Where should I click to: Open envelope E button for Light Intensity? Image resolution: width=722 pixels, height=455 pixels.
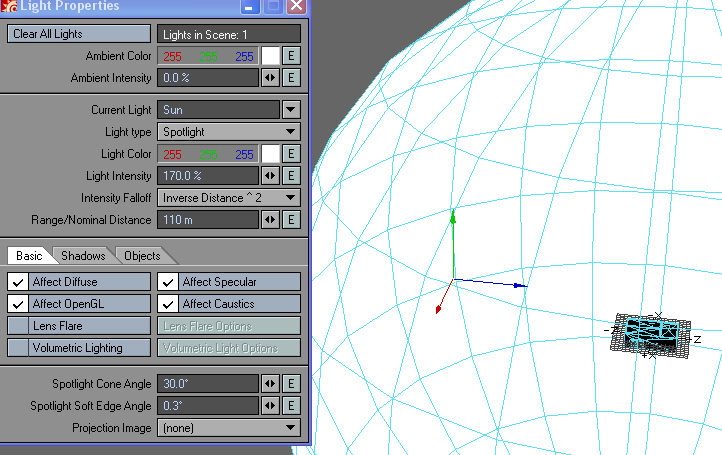coord(291,176)
